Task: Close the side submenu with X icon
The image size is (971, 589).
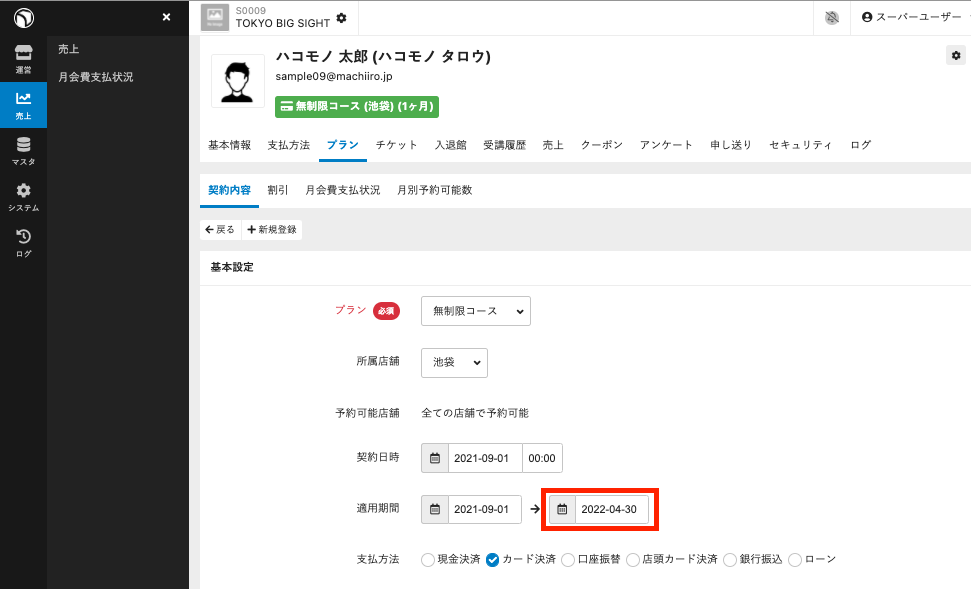Action: 166,17
